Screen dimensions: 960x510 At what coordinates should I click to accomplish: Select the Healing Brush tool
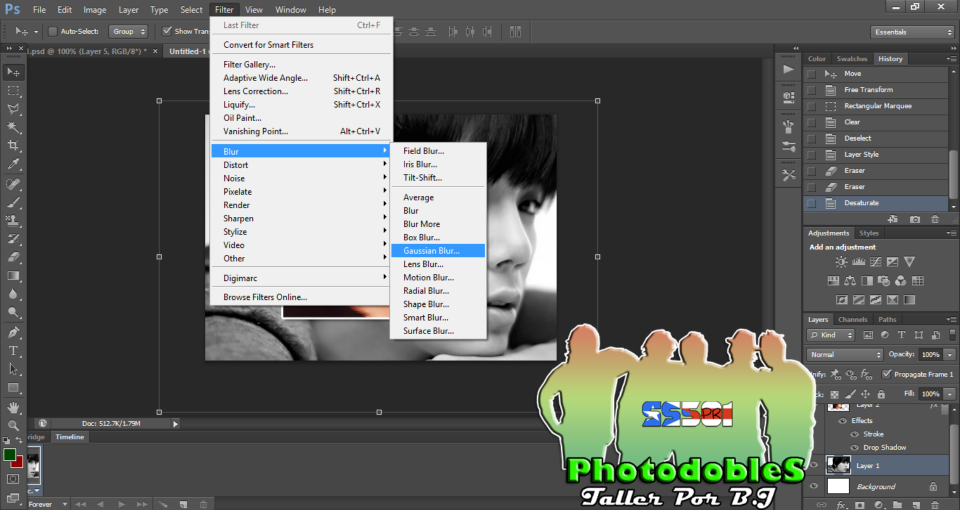13,184
